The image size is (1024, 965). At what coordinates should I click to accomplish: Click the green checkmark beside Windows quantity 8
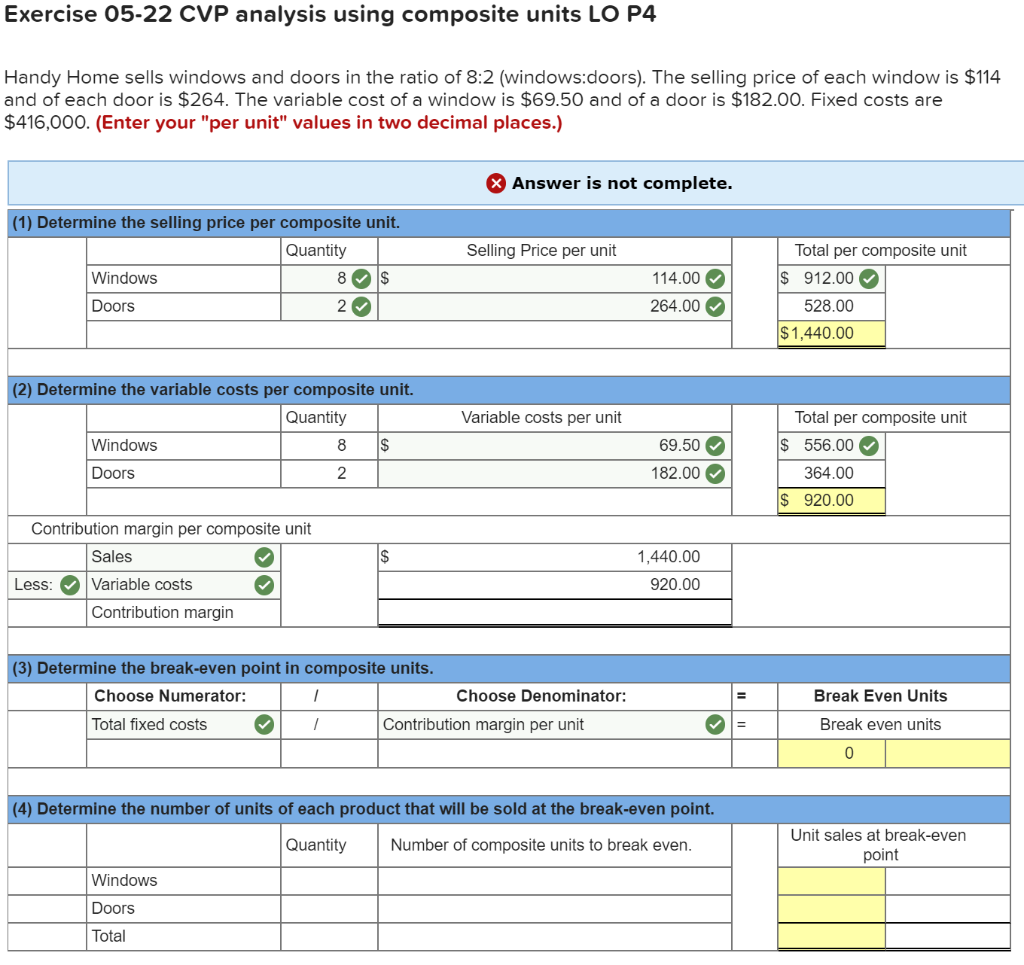(x=362, y=278)
